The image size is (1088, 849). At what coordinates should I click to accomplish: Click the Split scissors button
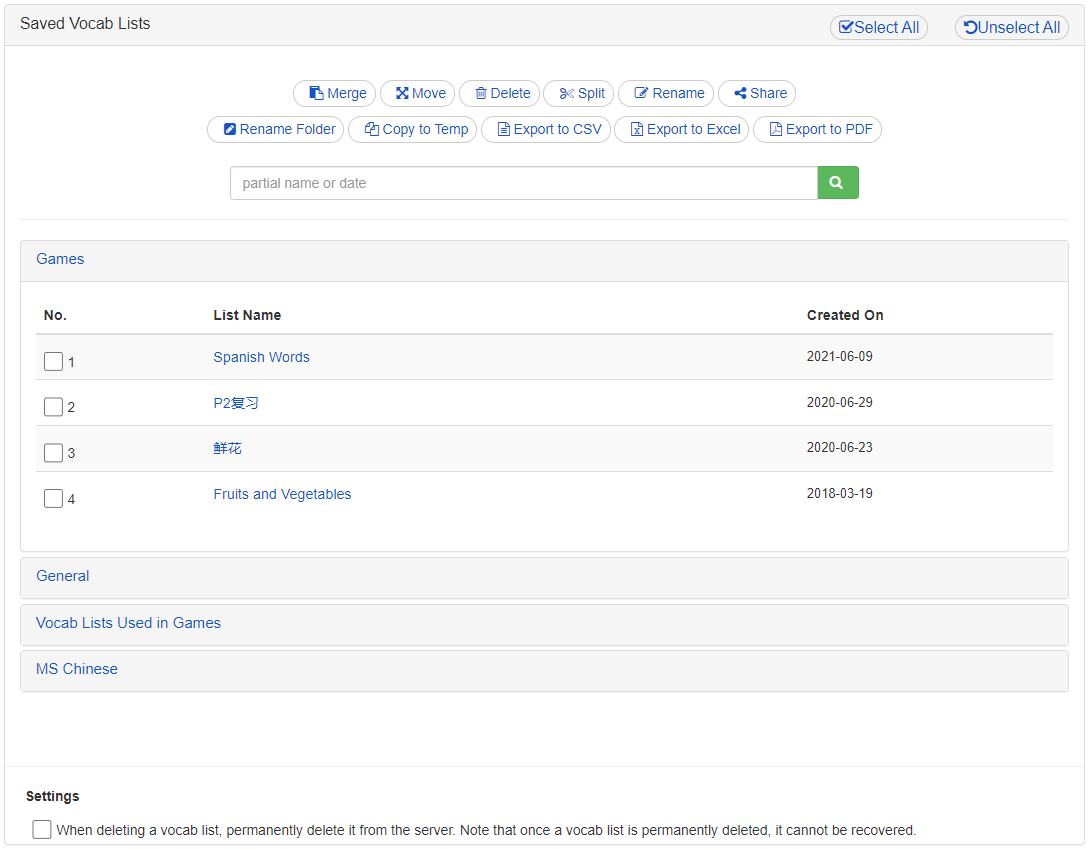579,93
